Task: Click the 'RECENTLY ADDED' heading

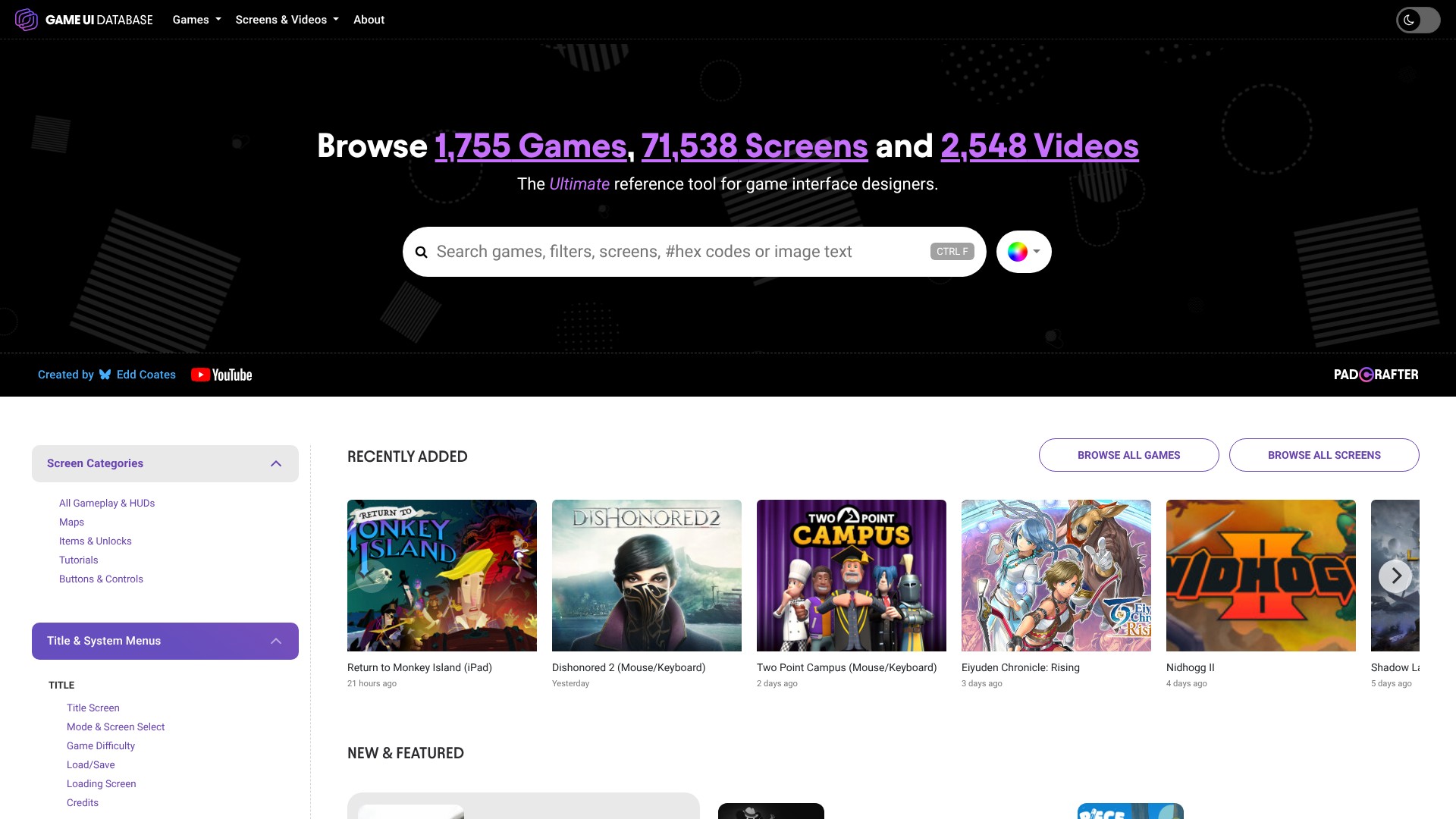Action: (x=407, y=457)
